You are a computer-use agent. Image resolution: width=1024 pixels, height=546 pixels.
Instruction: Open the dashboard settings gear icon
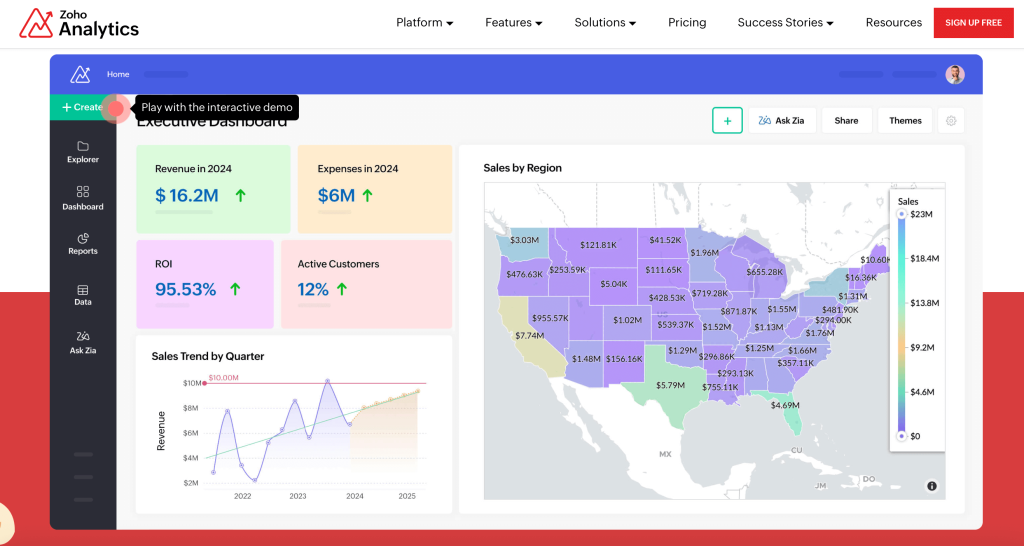[951, 121]
